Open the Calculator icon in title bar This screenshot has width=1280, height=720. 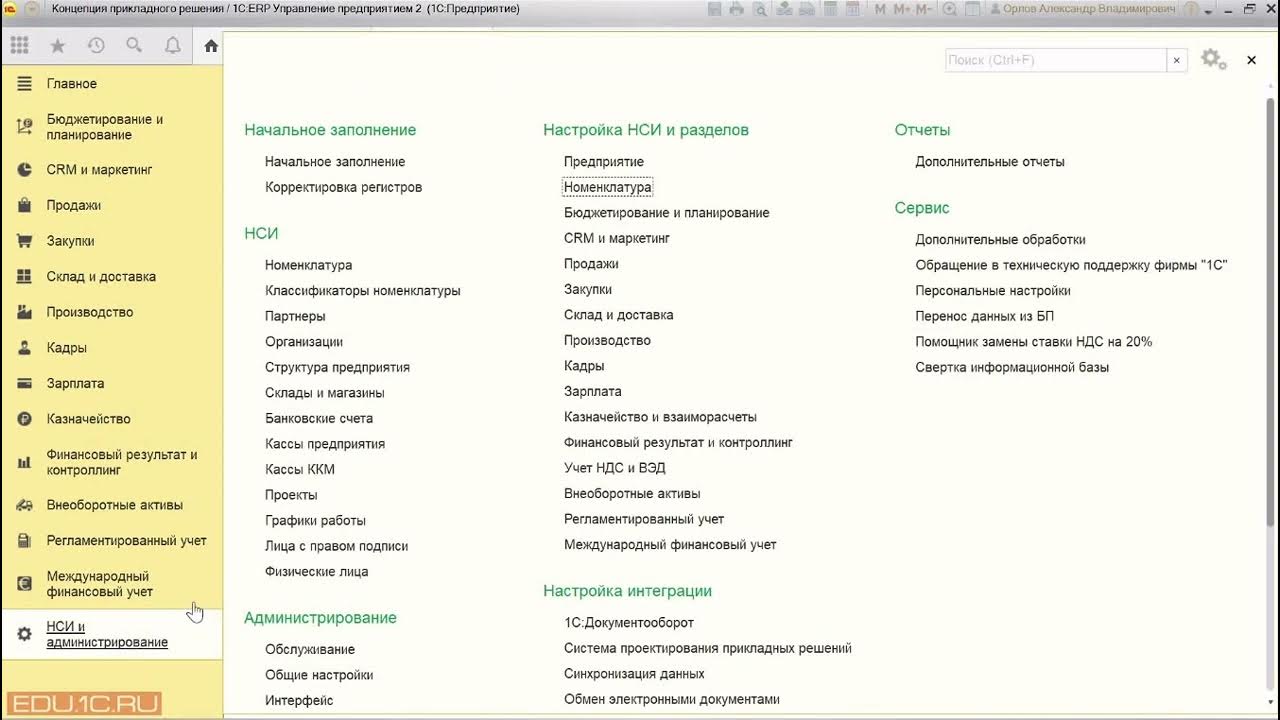[x=830, y=9]
